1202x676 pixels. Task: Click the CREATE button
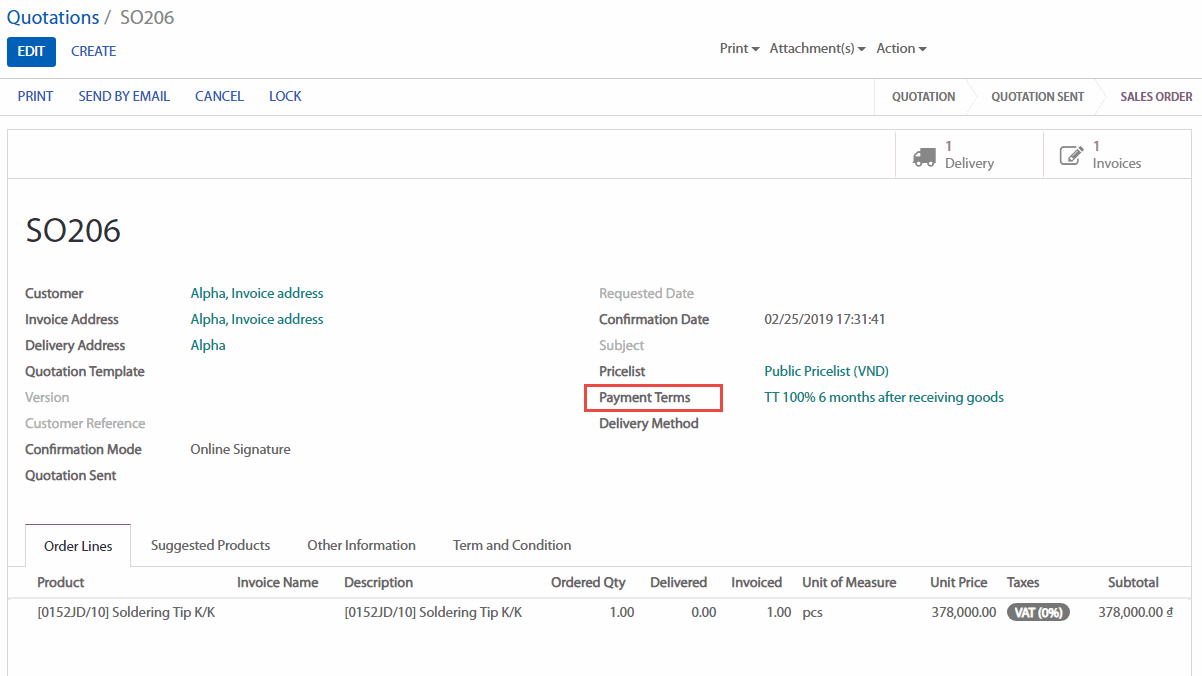tap(93, 52)
